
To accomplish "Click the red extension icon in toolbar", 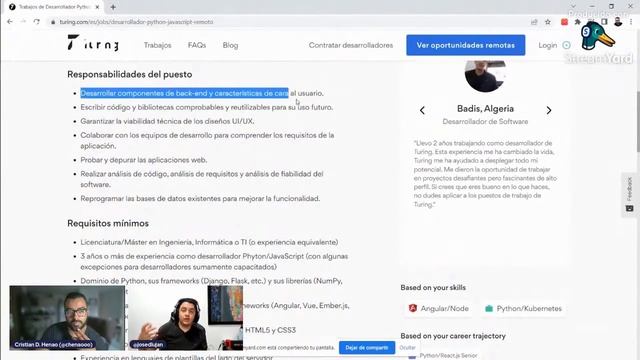I will [564, 22].
